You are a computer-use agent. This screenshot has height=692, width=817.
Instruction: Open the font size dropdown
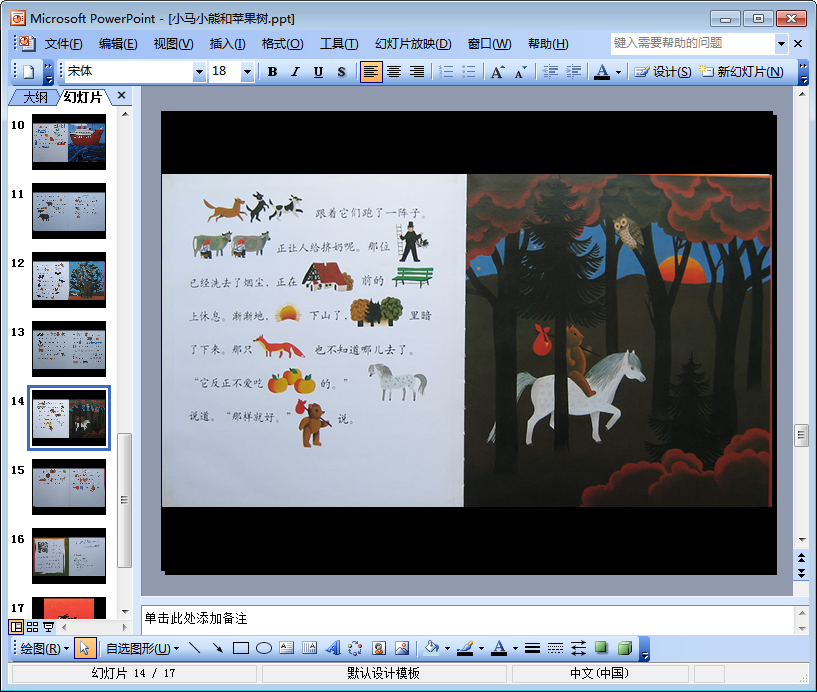[x=247, y=72]
